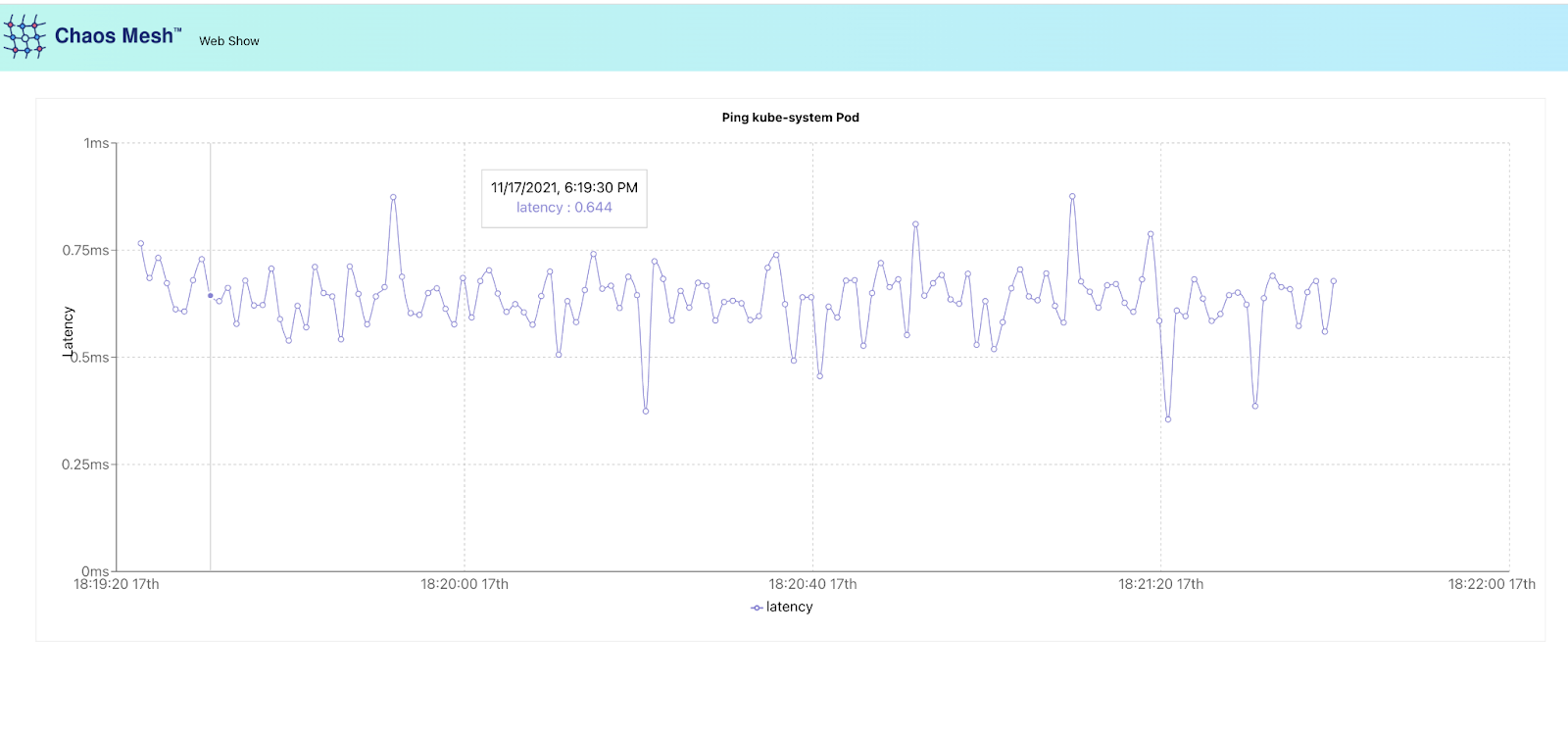Click the 18:21:20 17th x-axis label

click(1160, 584)
